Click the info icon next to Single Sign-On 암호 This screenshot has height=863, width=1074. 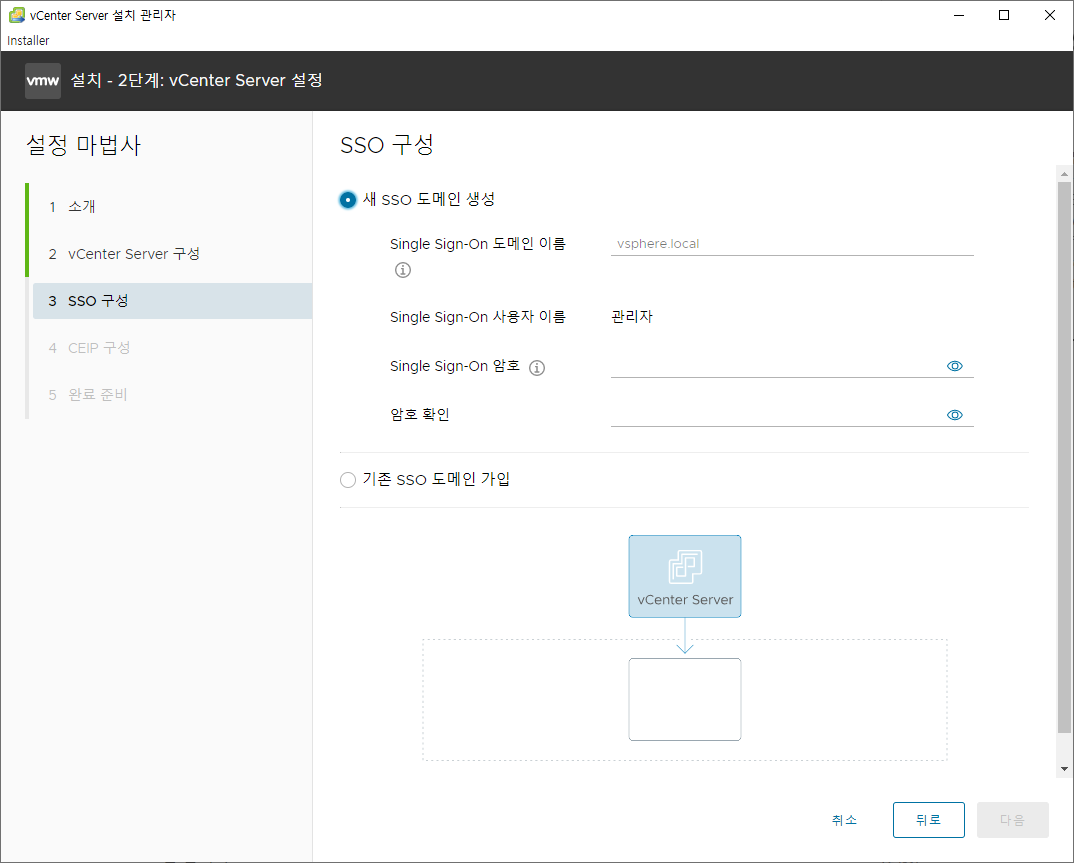pyautogui.click(x=537, y=368)
